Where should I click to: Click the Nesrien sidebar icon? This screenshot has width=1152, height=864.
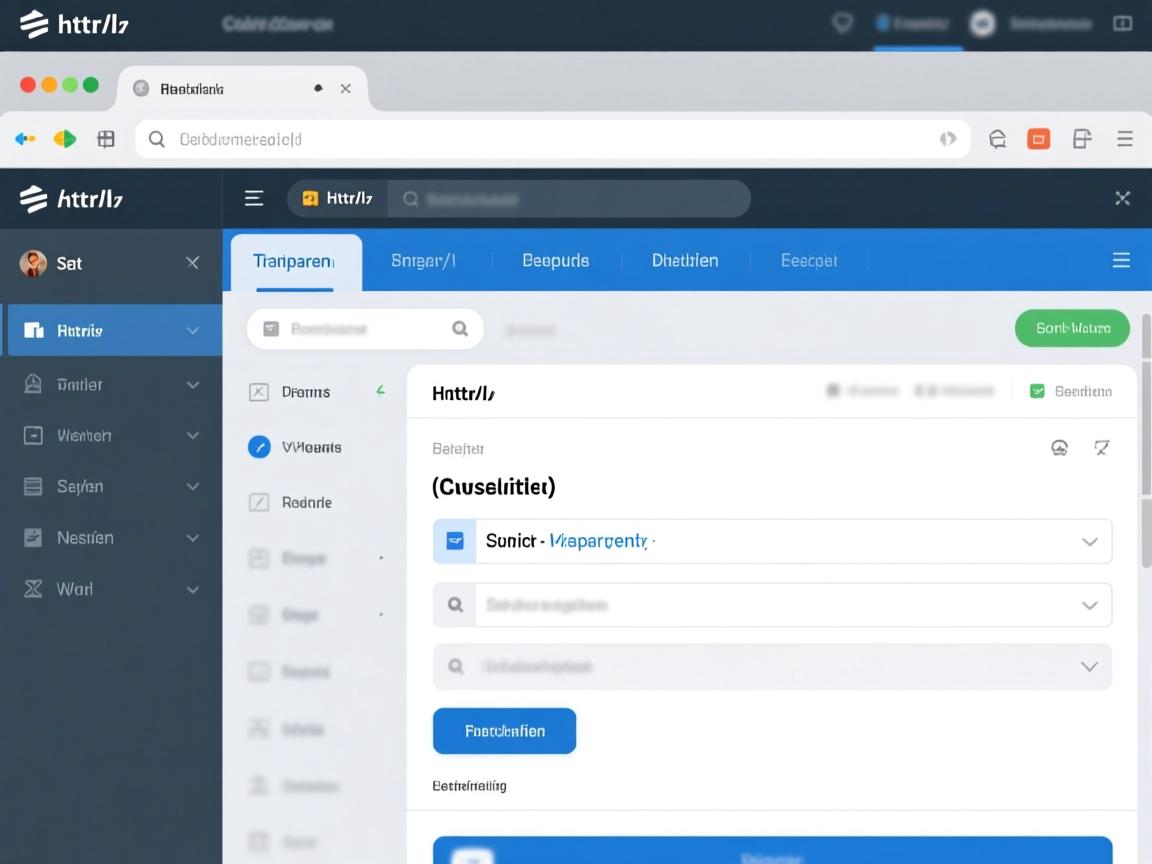click(33, 537)
